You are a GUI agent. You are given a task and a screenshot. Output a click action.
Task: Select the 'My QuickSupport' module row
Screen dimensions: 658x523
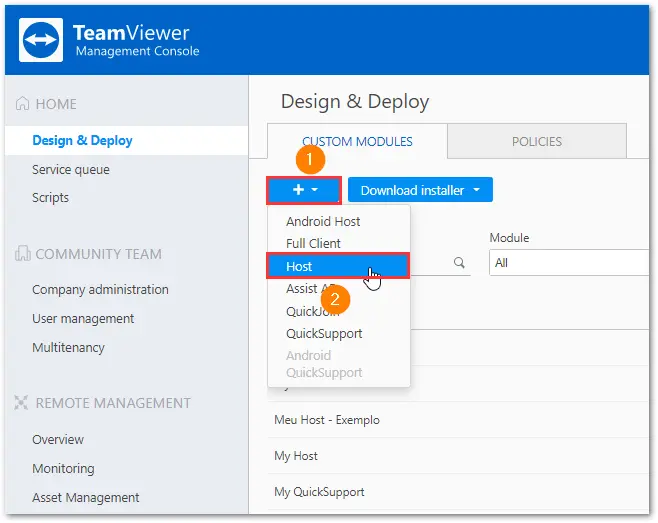click(x=458, y=492)
